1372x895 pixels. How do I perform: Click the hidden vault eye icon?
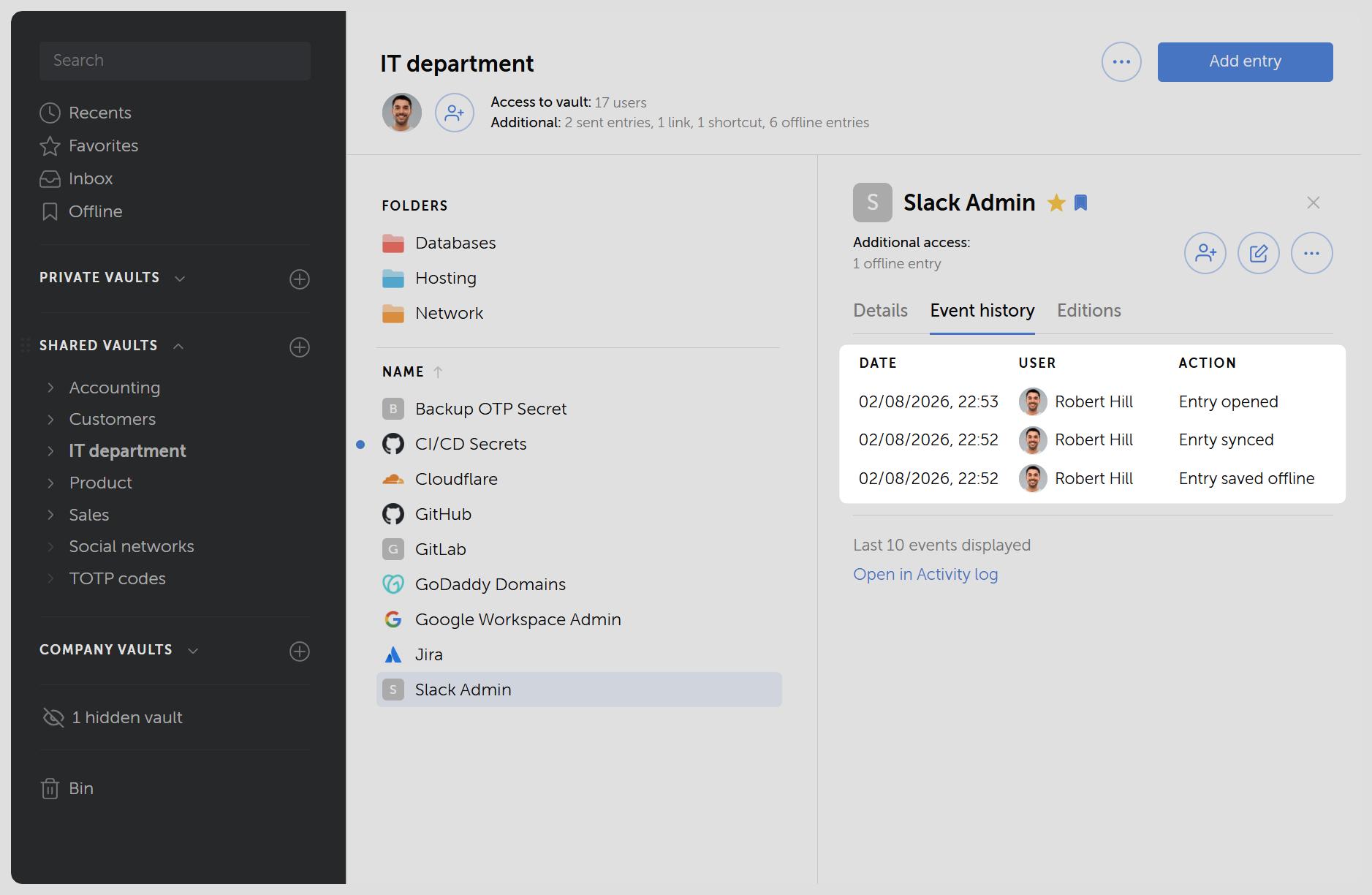53,717
